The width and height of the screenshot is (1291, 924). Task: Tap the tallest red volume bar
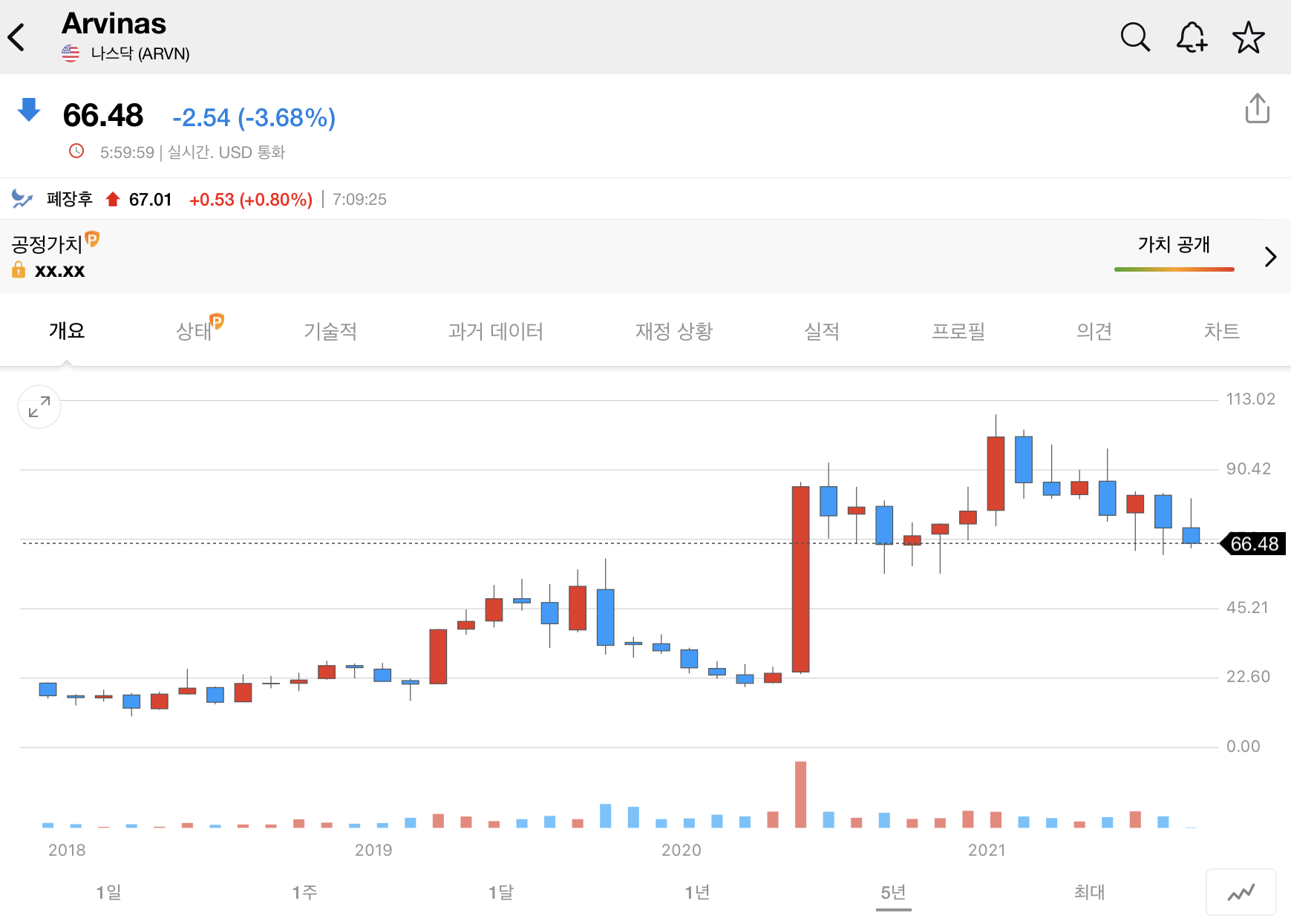[800, 794]
